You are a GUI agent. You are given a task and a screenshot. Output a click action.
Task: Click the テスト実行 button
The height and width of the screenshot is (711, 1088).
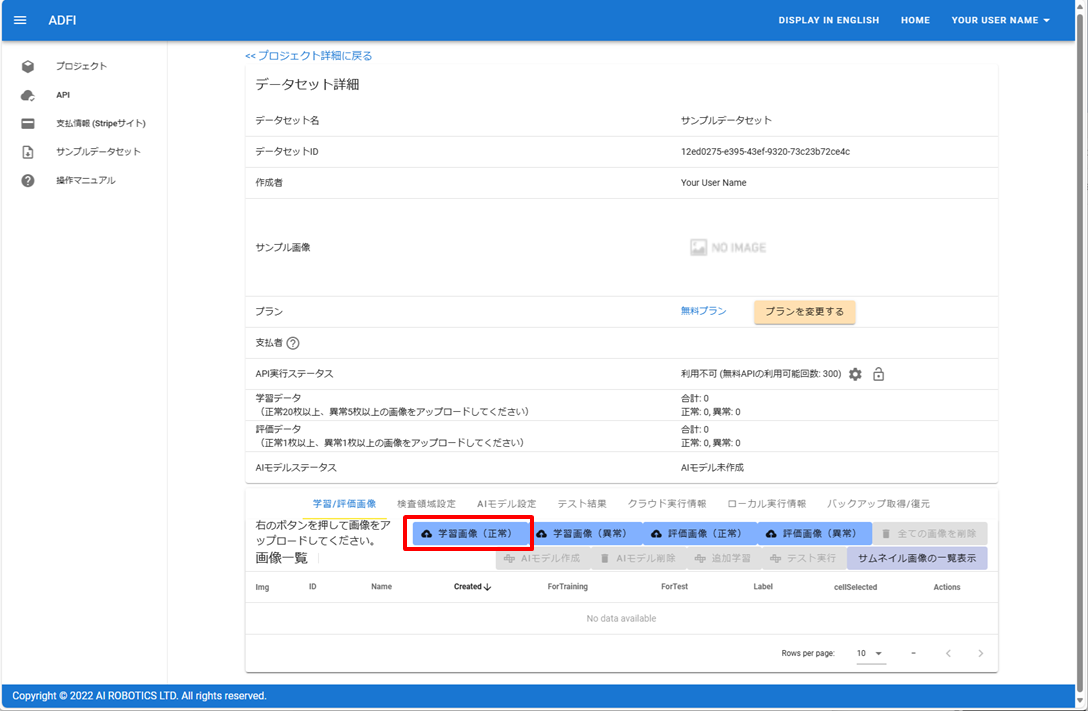804,558
